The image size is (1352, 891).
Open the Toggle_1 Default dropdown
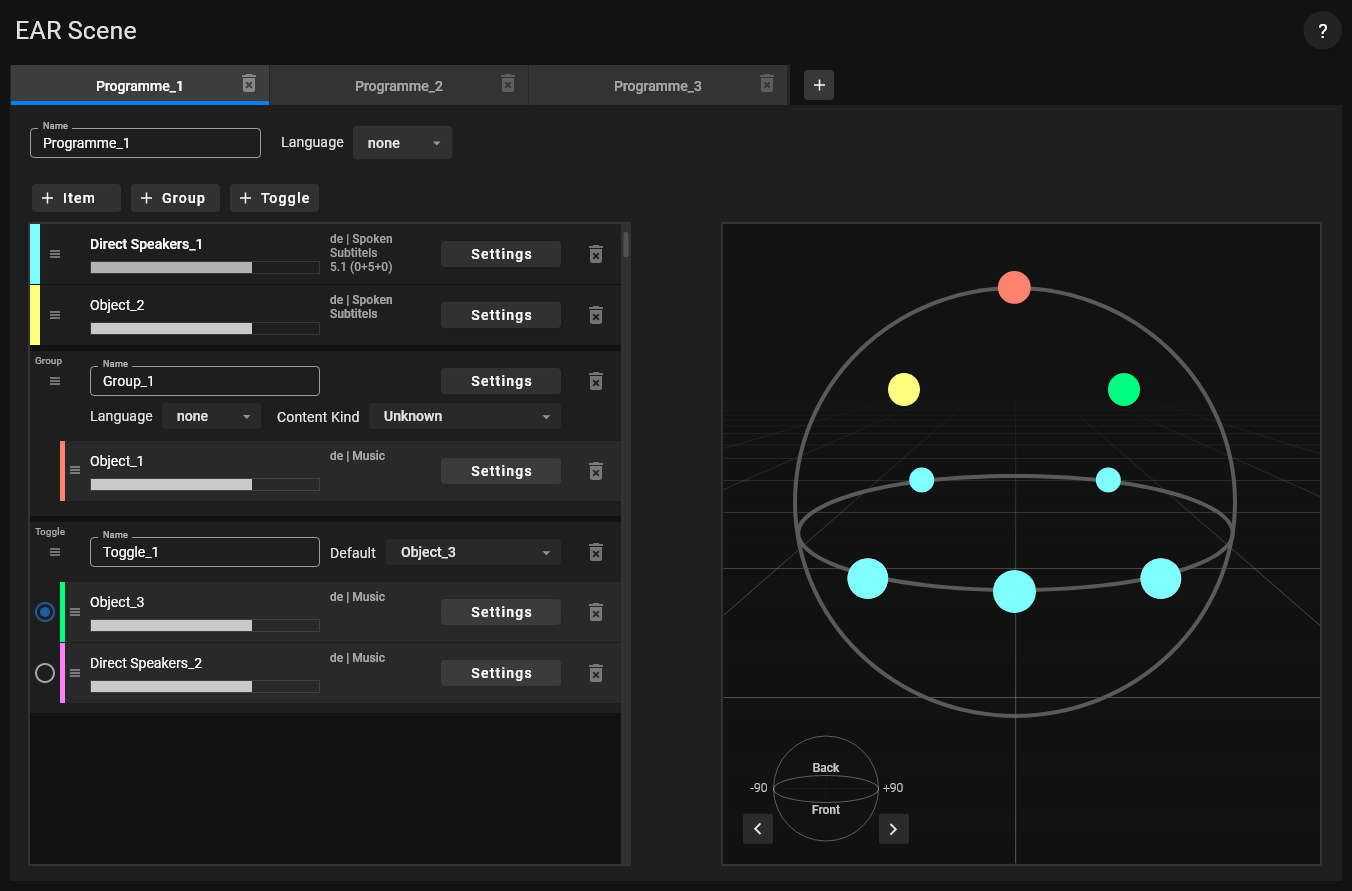[473, 552]
